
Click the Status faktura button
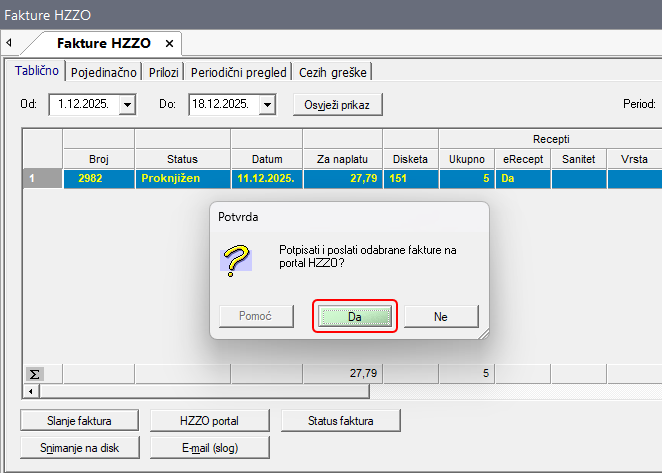[x=341, y=420]
